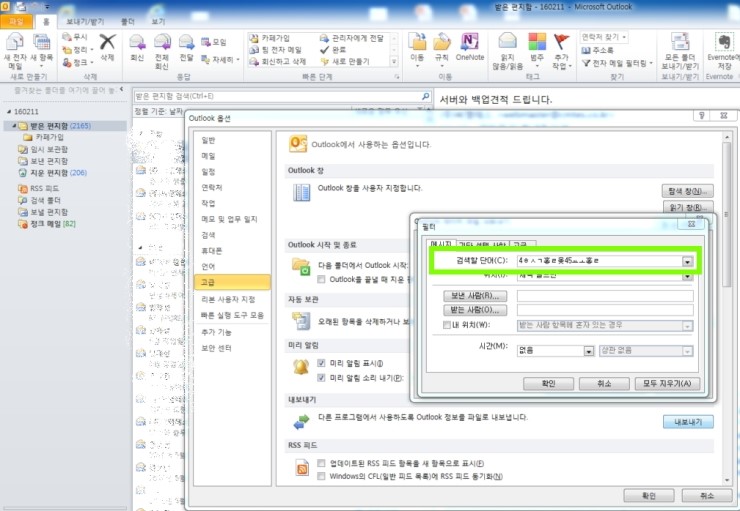Image resolution: width=740 pixels, height=511 pixels.
Task: Click 확인 at bottom of Outlook 옵션
Action: (x=649, y=495)
